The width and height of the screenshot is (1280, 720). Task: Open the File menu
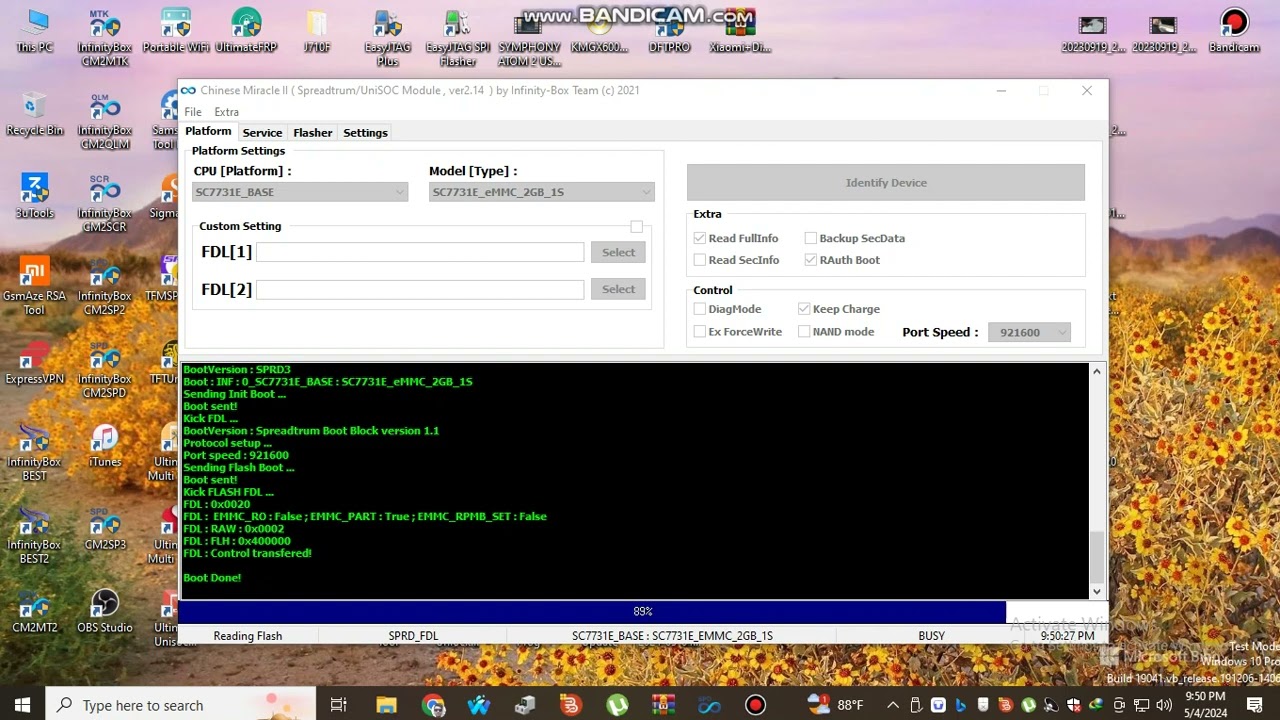coord(193,112)
